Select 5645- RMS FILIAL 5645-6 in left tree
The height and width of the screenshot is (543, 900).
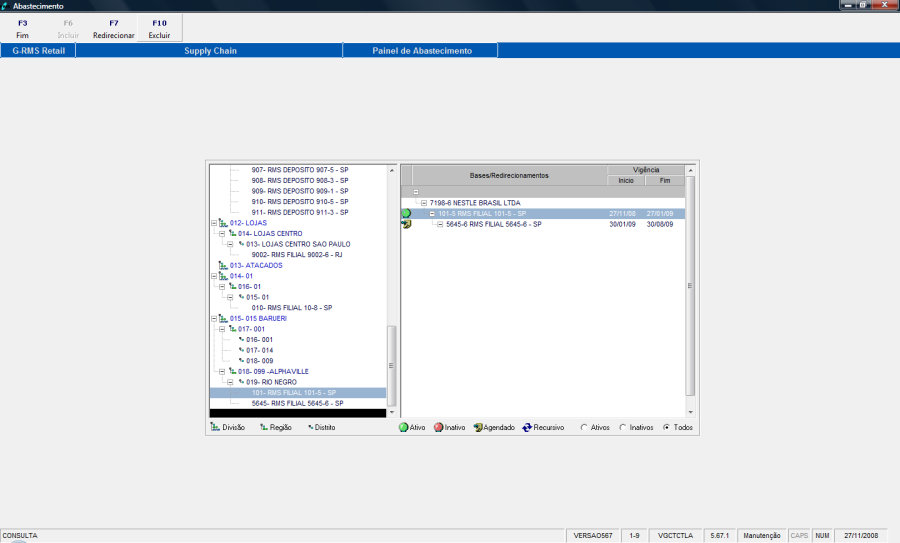click(297, 403)
